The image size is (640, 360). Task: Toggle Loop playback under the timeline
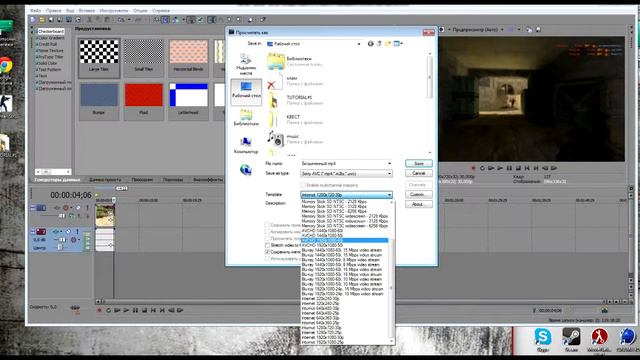point(108,311)
